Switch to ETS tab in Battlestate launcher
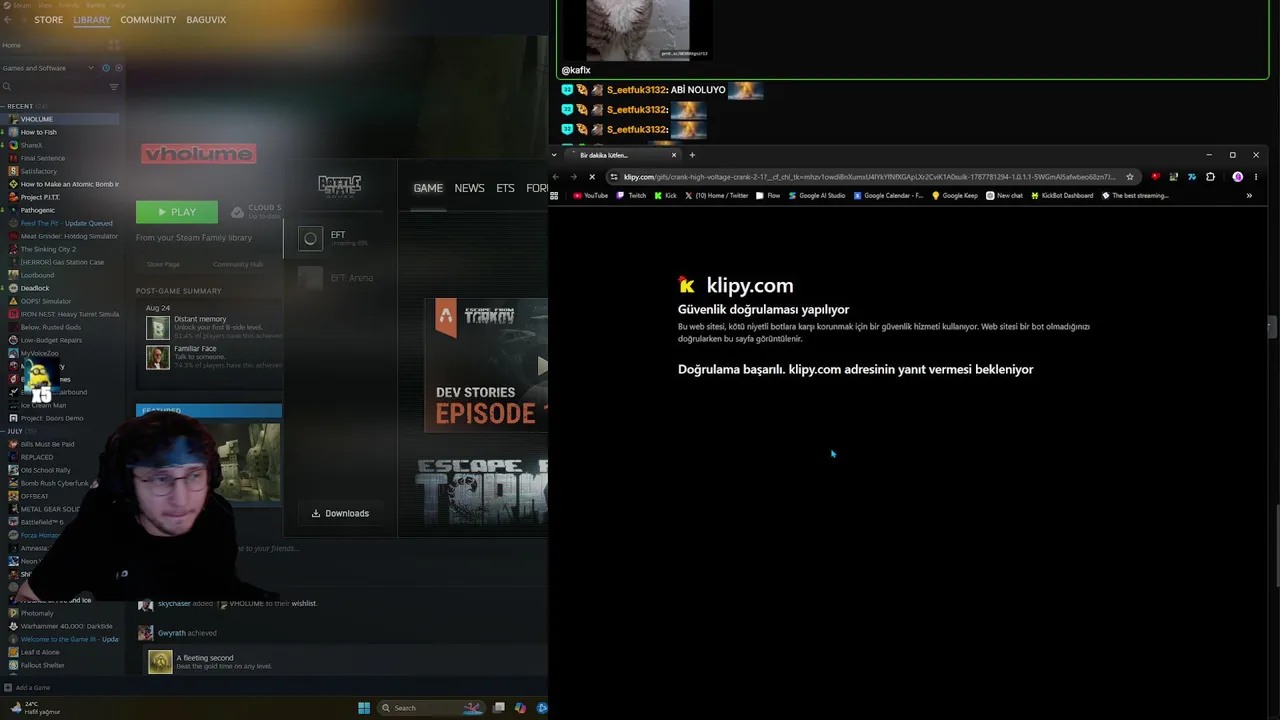Image resolution: width=1280 pixels, height=720 pixels. click(505, 188)
